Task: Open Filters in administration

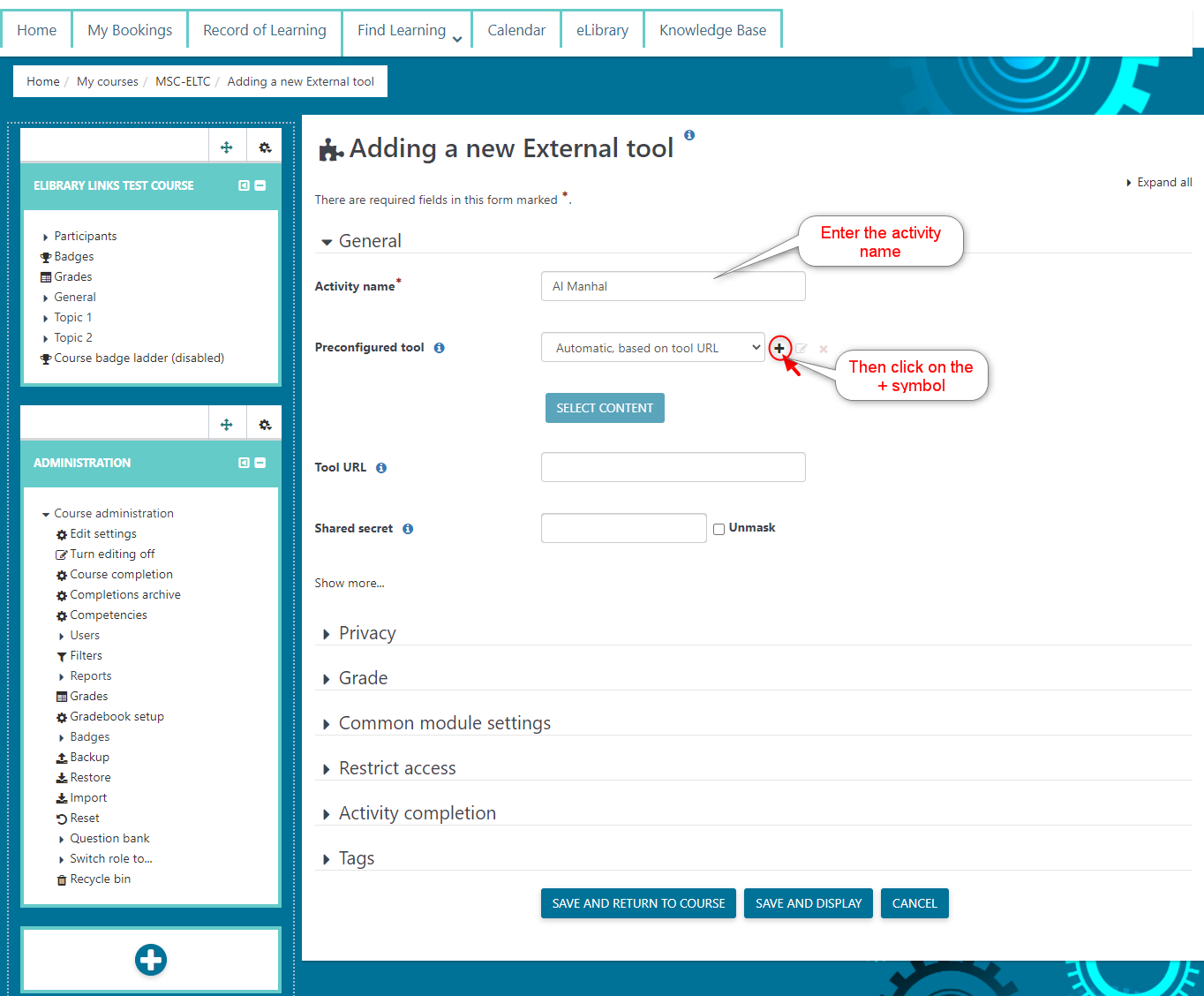Action: pos(79,656)
